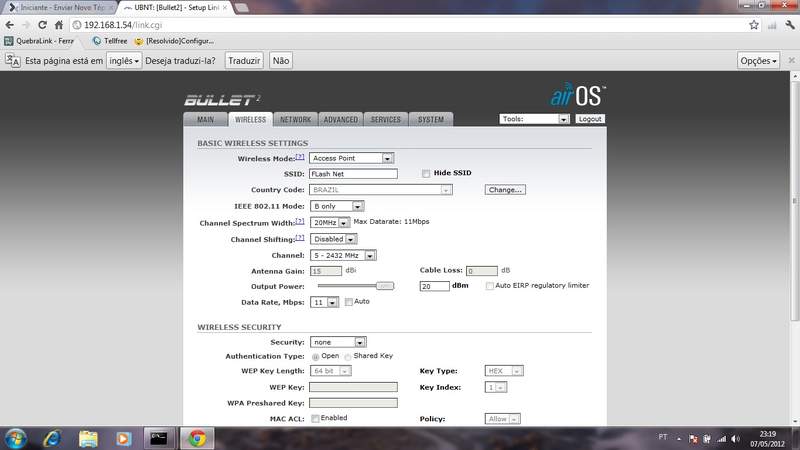This screenshot has height=450, width=800.
Task: Open Windows Explorer folder from taskbar
Action: pyautogui.click(x=88, y=438)
